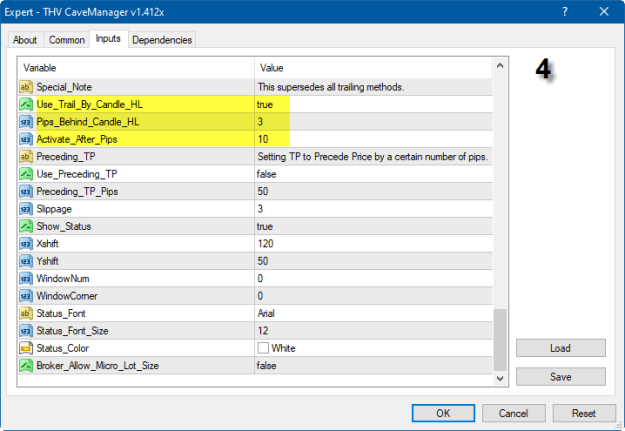Click the string icon beside Preceding_TP
The width and height of the screenshot is (625, 431).
(x=26, y=157)
